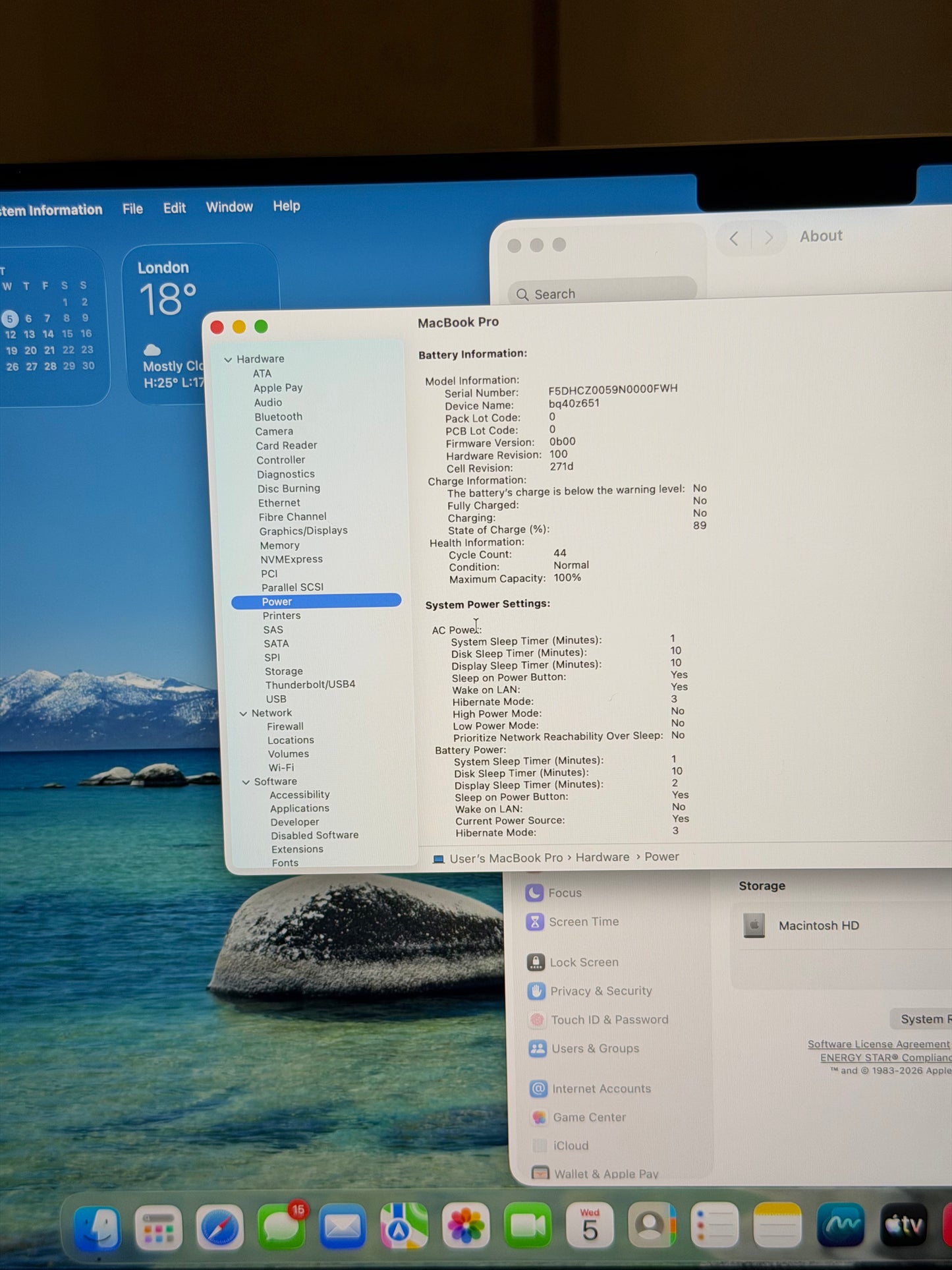The height and width of the screenshot is (1270, 952).
Task: Open the Edit menu
Action: (175, 208)
